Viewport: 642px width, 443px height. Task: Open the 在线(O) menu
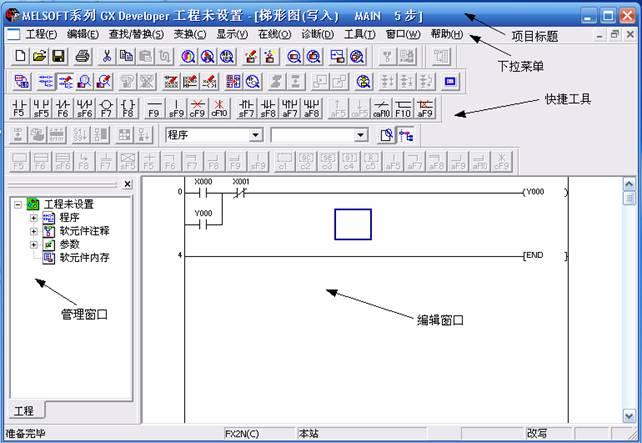point(275,34)
